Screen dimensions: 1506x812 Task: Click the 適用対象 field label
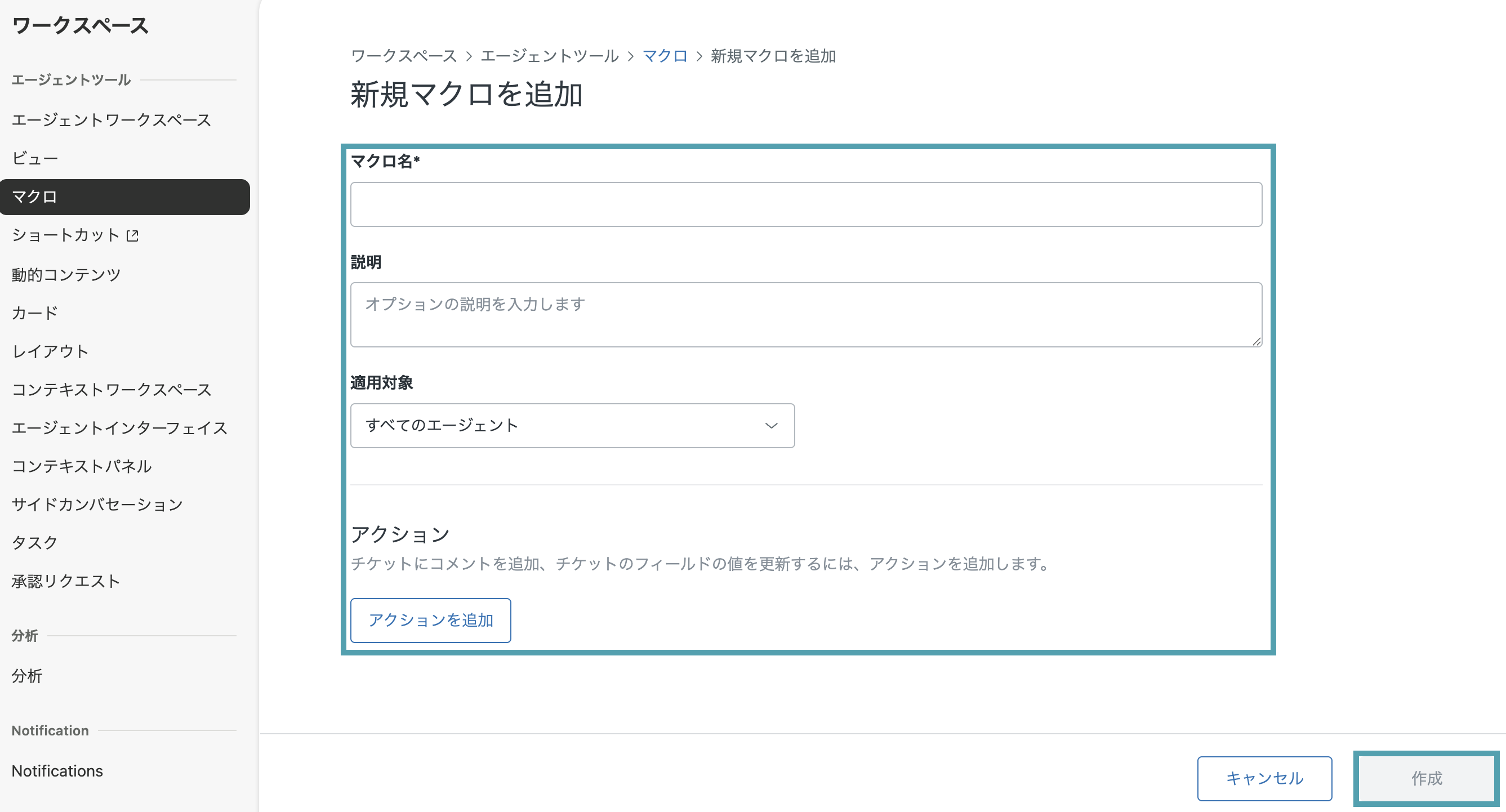click(x=382, y=383)
